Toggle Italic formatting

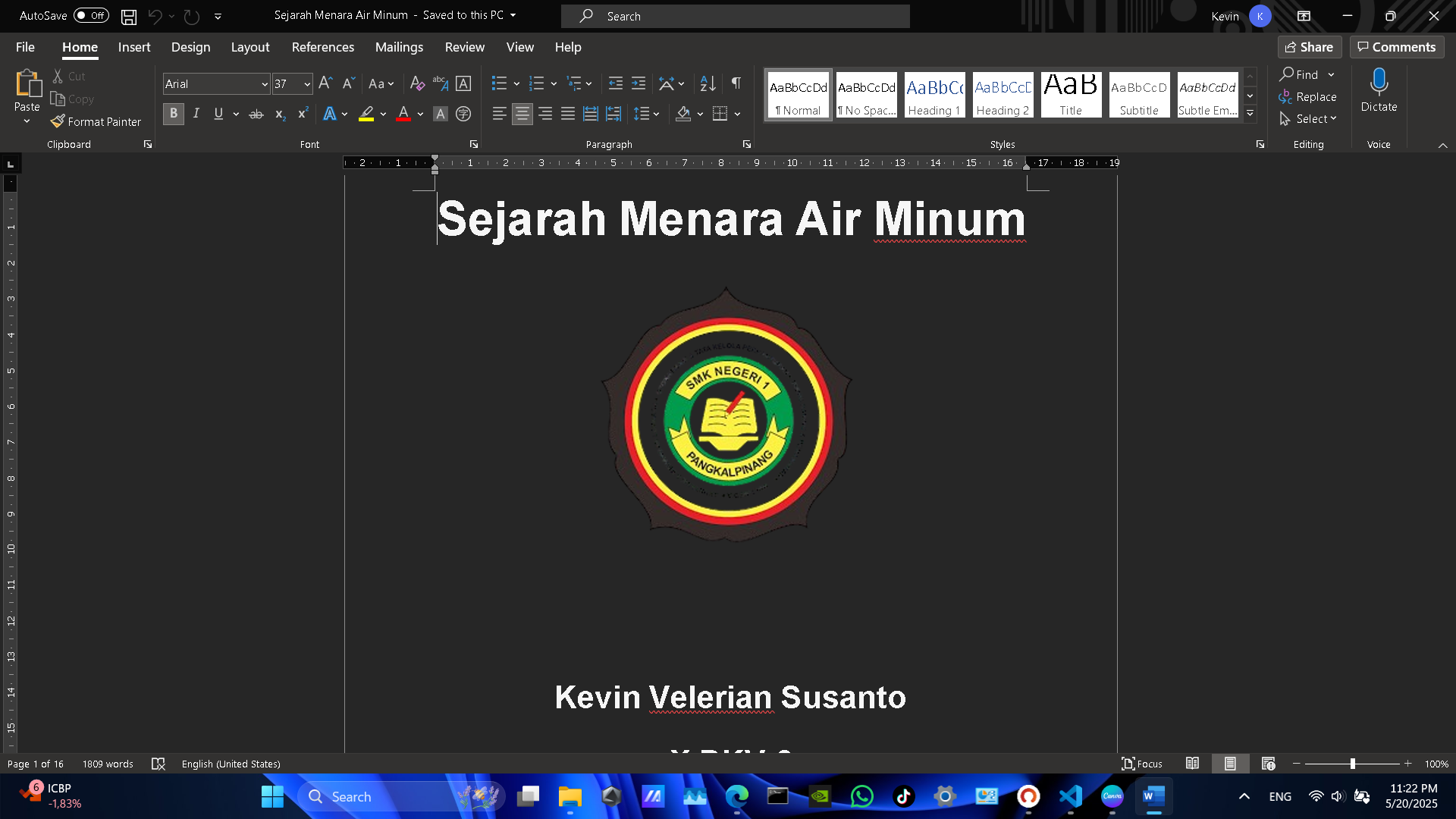pyautogui.click(x=196, y=114)
